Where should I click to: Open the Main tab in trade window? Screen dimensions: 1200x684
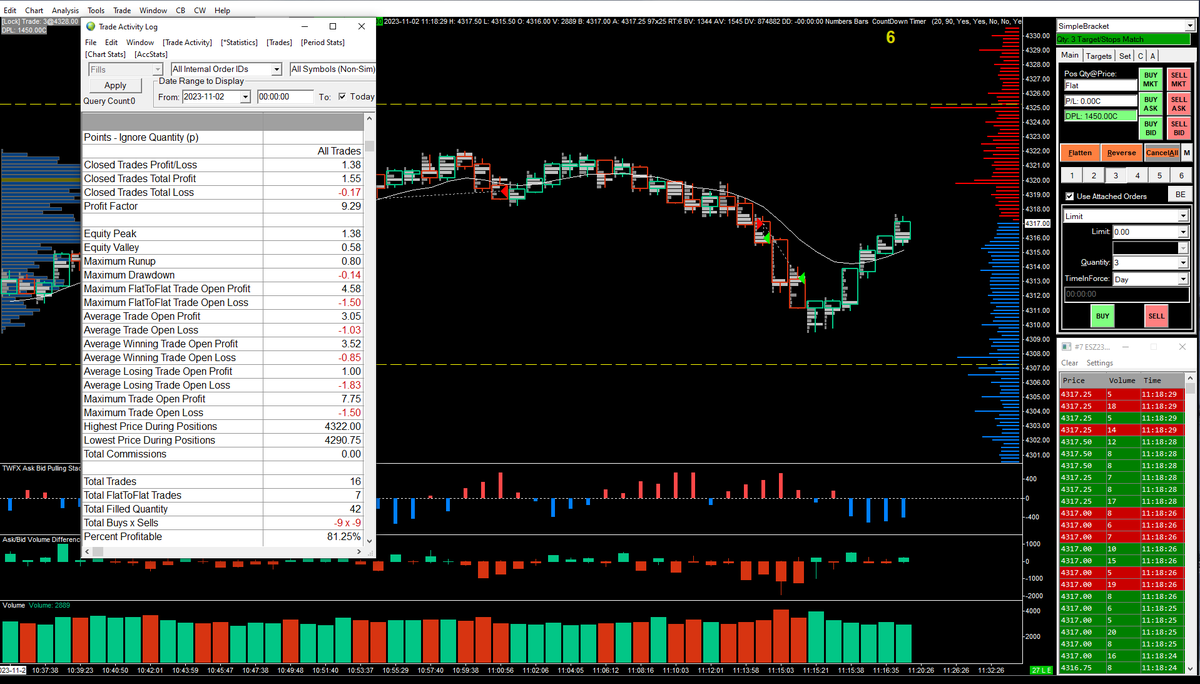tap(1070, 56)
